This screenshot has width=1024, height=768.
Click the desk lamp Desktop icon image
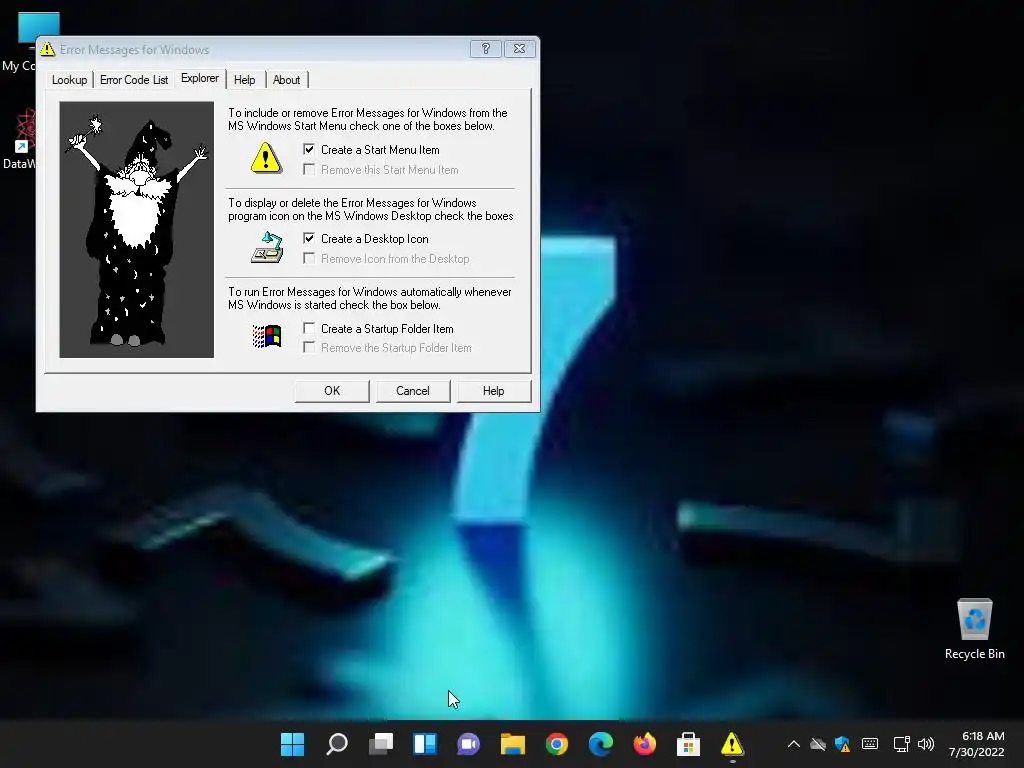[267, 248]
